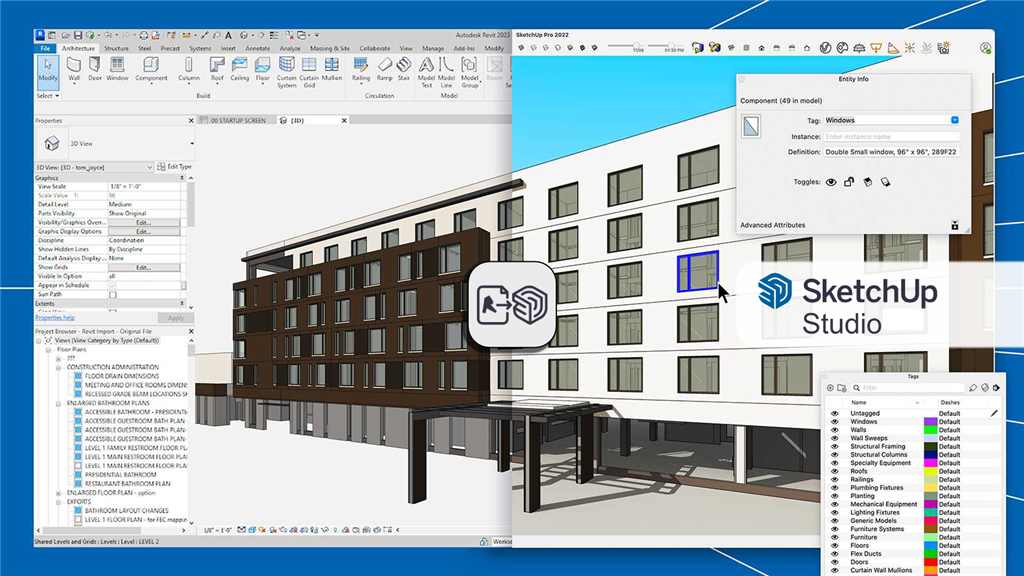Select the Wall tool in Revit ribbon

point(74,69)
